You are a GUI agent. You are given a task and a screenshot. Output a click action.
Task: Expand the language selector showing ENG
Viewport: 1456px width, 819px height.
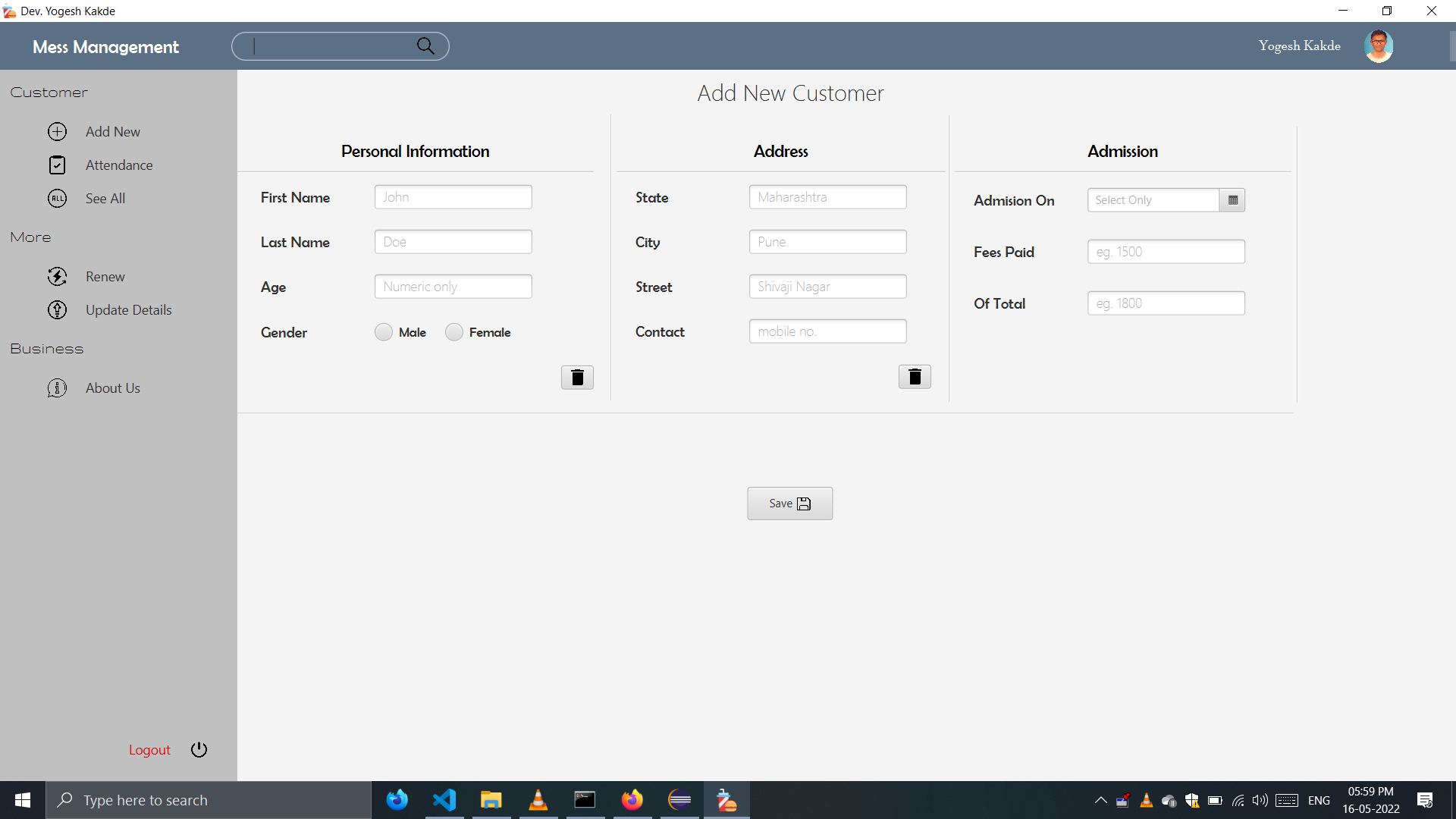click(1319, 800)
